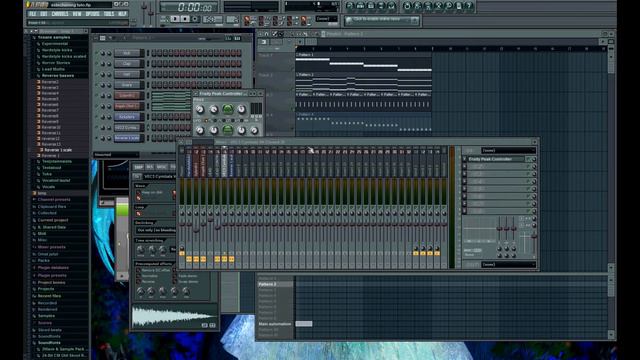The image size is (640, 360).
Task: Open the VIEW menu
Action: pos(77,14)
